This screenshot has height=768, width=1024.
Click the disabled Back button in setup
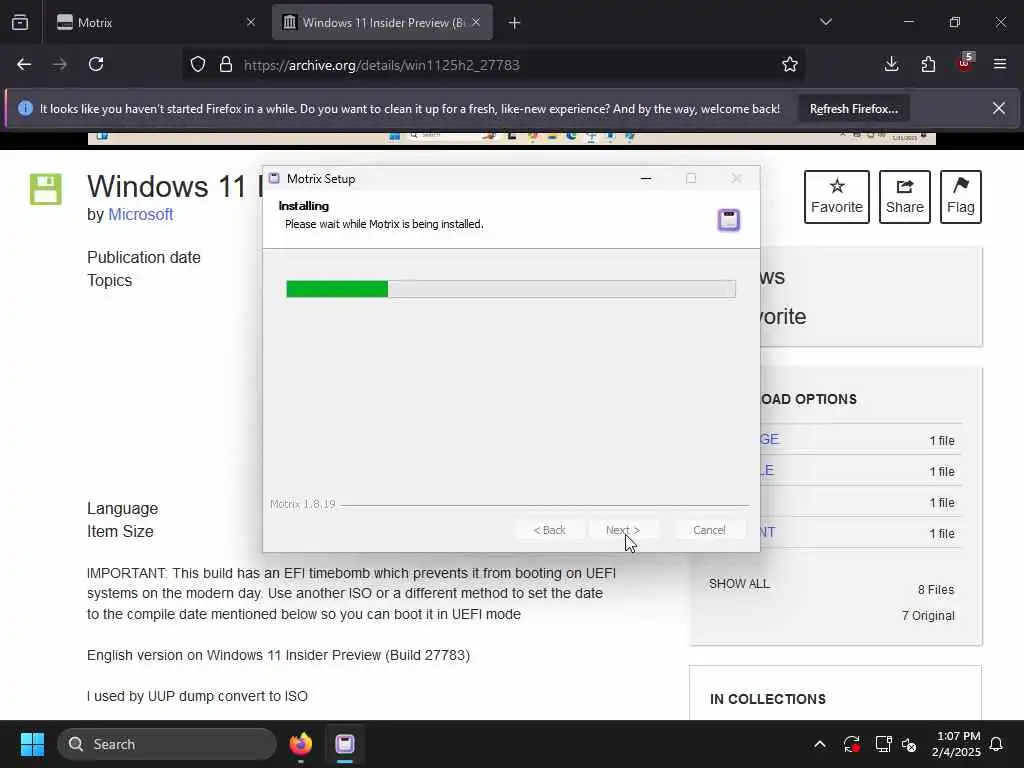pos(549,530)
